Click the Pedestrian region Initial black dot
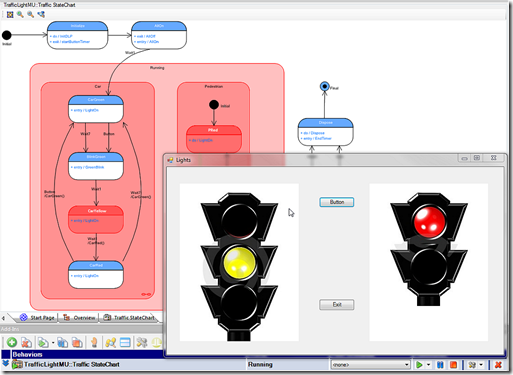The width and height of the screenshot is (513, 375). [x=214, y=105]
